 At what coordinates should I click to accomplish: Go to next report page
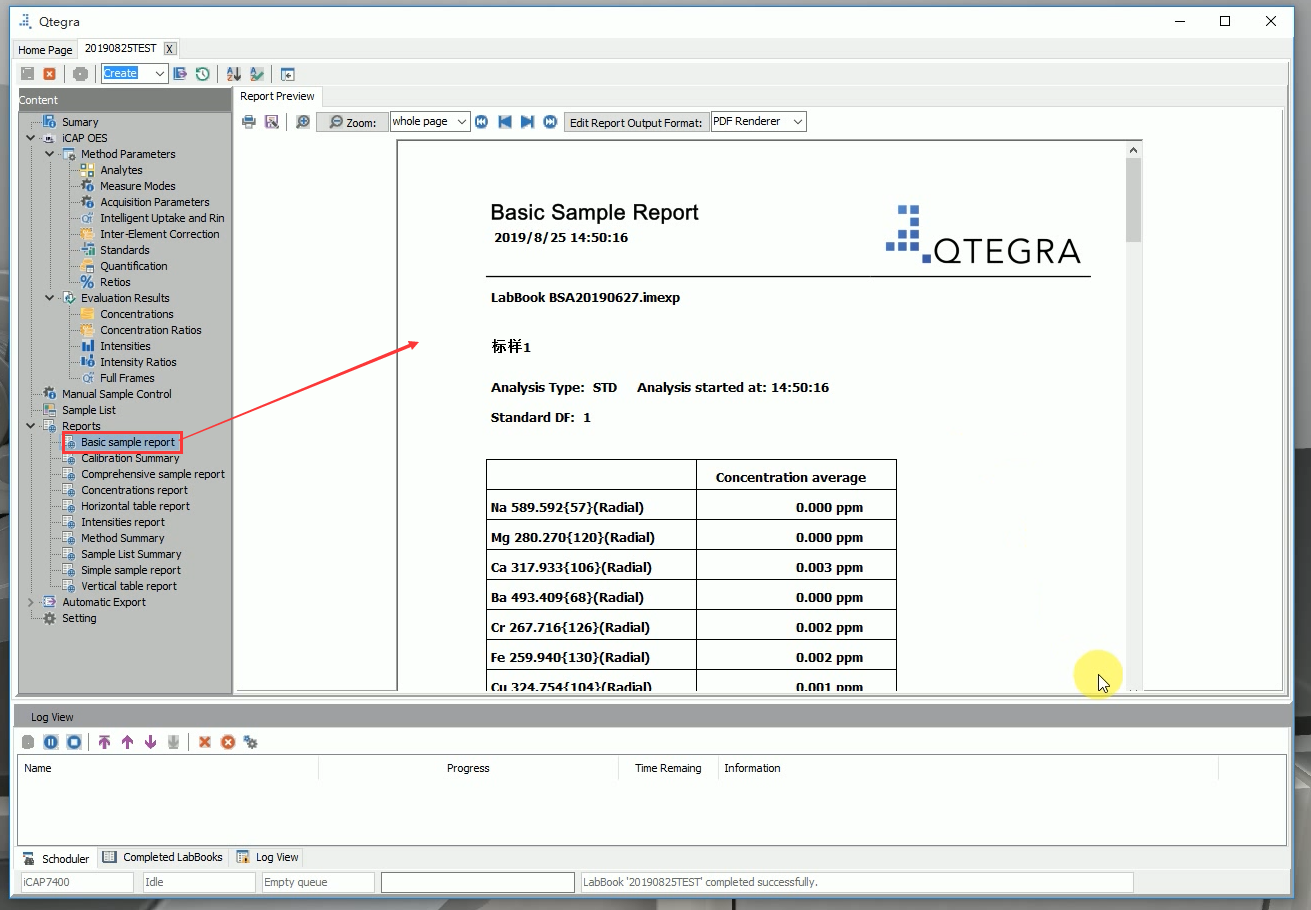click(x=527, y=122)
